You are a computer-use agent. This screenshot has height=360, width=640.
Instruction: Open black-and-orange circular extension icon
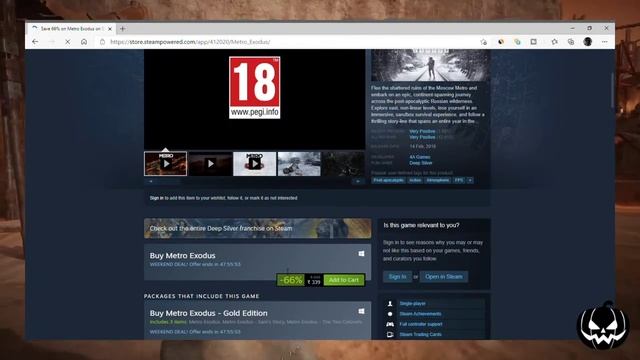point(501,42)
